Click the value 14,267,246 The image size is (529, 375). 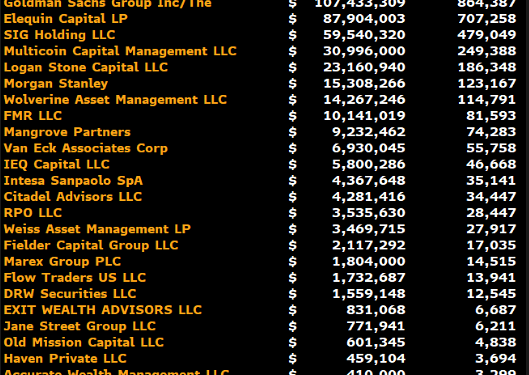pyautogui.click(x=364, y=100)
